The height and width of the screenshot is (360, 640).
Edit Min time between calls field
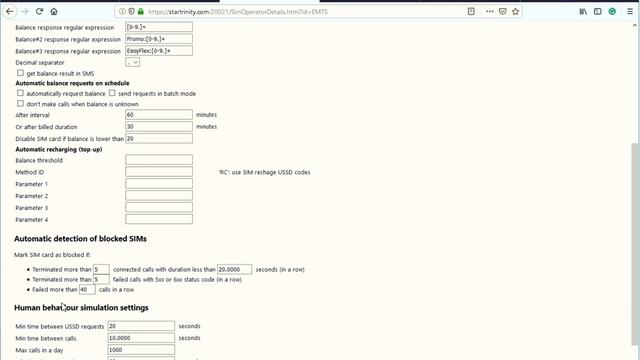point(141,338)
